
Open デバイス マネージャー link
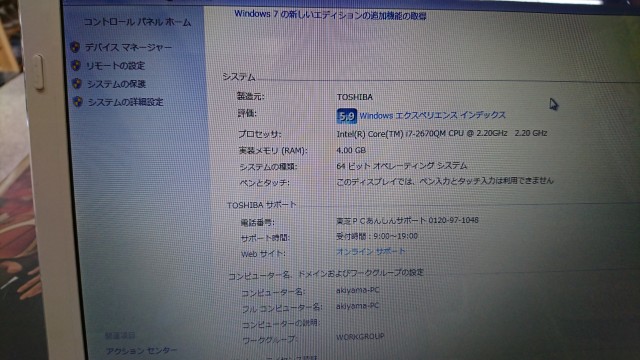click(x=128, y=47)
